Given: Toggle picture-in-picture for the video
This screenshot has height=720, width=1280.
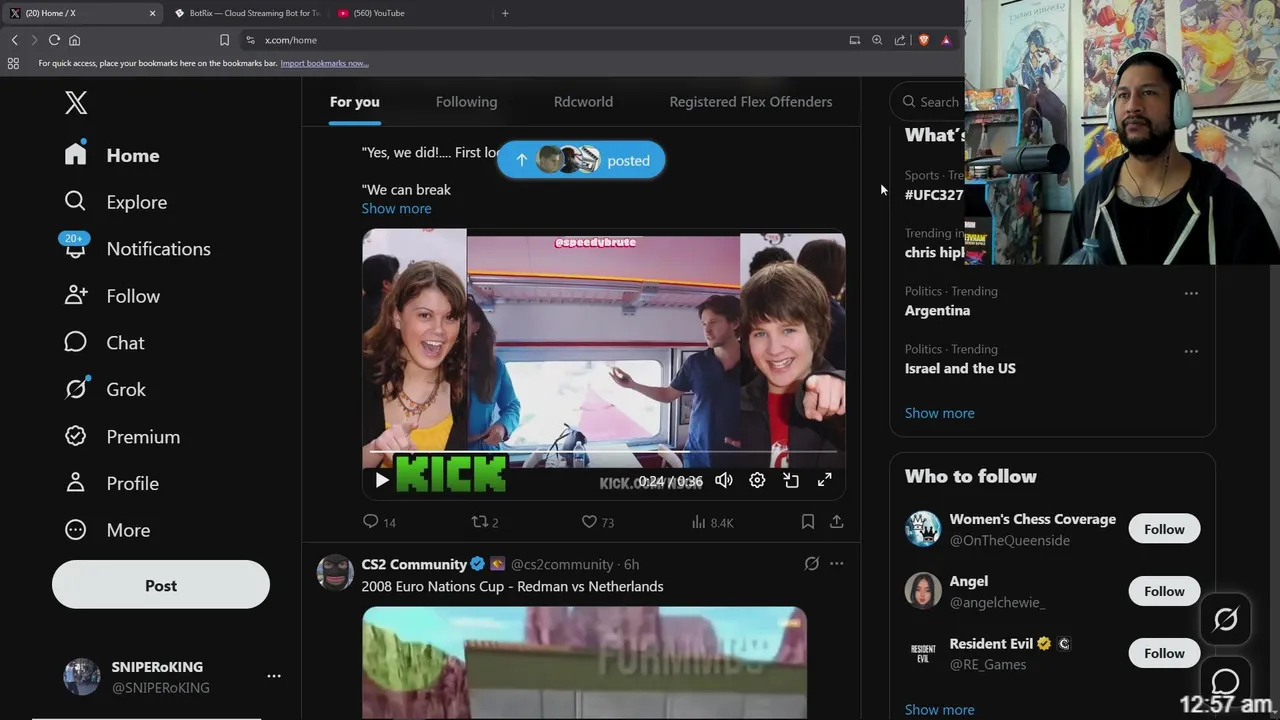Looking at the screenshot, I should coord(791,480).
